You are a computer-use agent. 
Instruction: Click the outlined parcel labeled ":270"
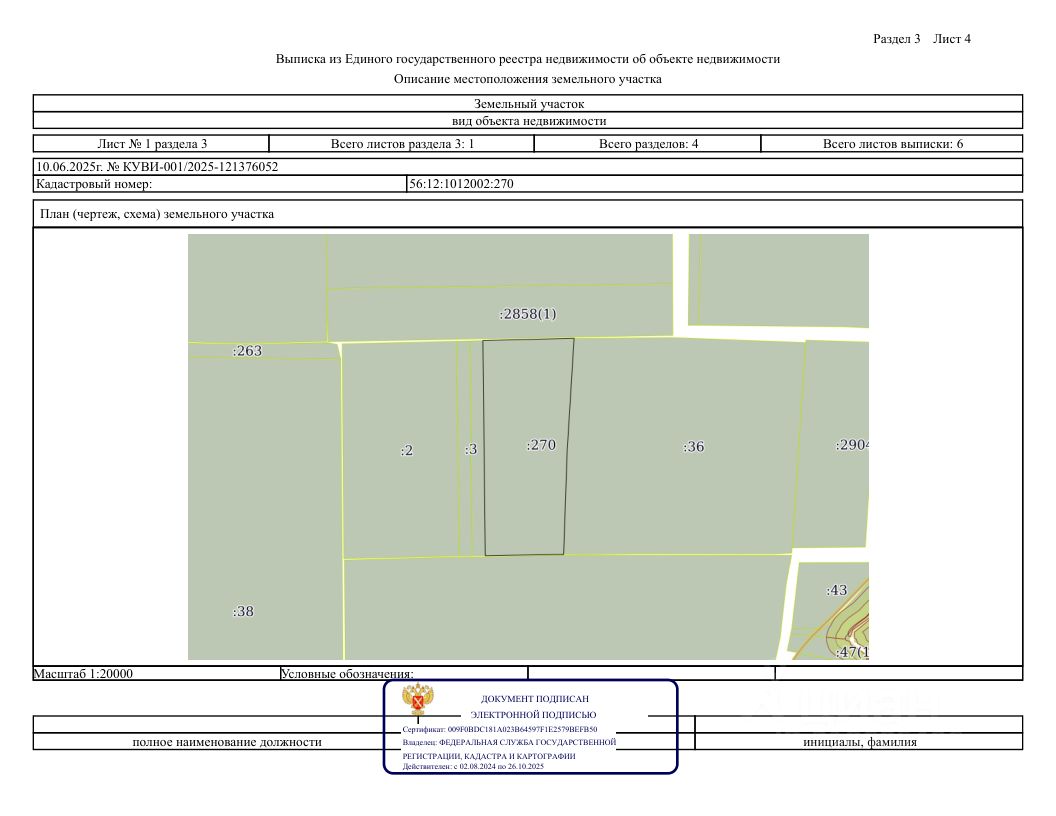[527, 446]
